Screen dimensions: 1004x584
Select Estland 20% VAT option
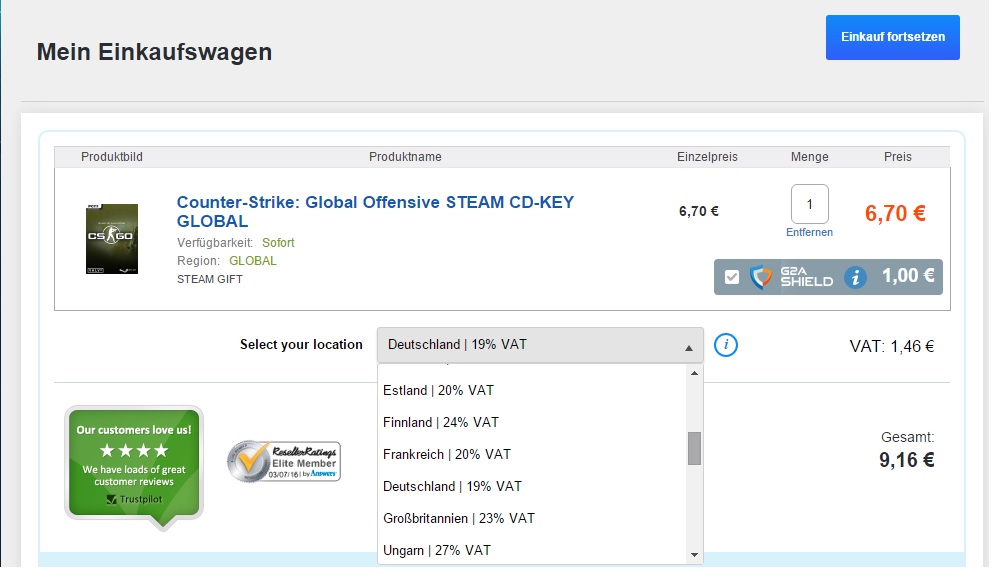532,390
